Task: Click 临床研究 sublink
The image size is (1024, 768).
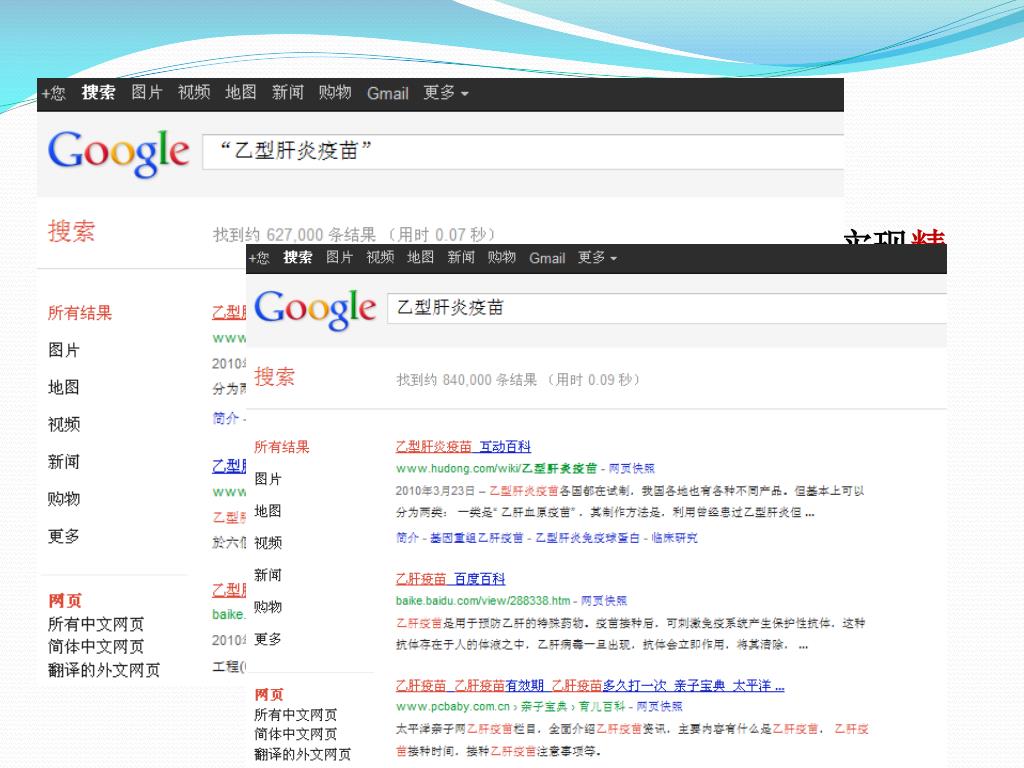Action: tap(675, 538)
